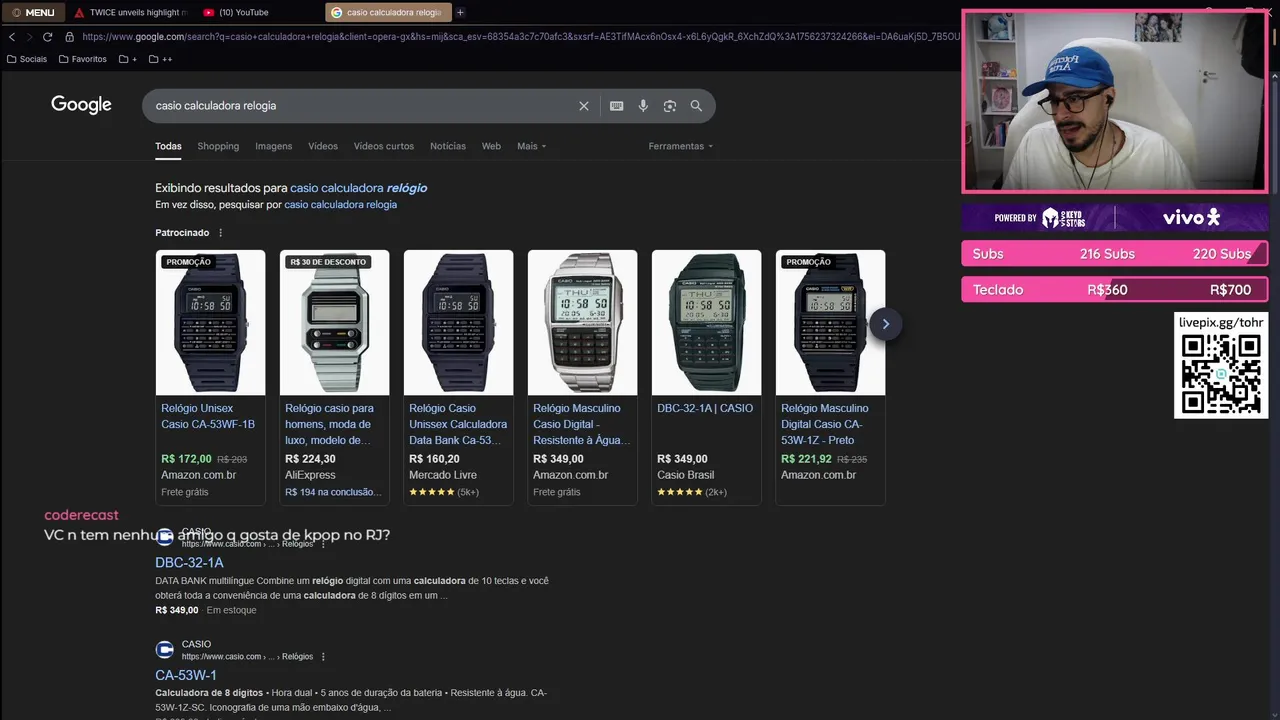The image size is (1280, 720).
Task: Open Relógio Casio Unissex Calculadora Data Bank link
Action: click(x=458, y=424)
